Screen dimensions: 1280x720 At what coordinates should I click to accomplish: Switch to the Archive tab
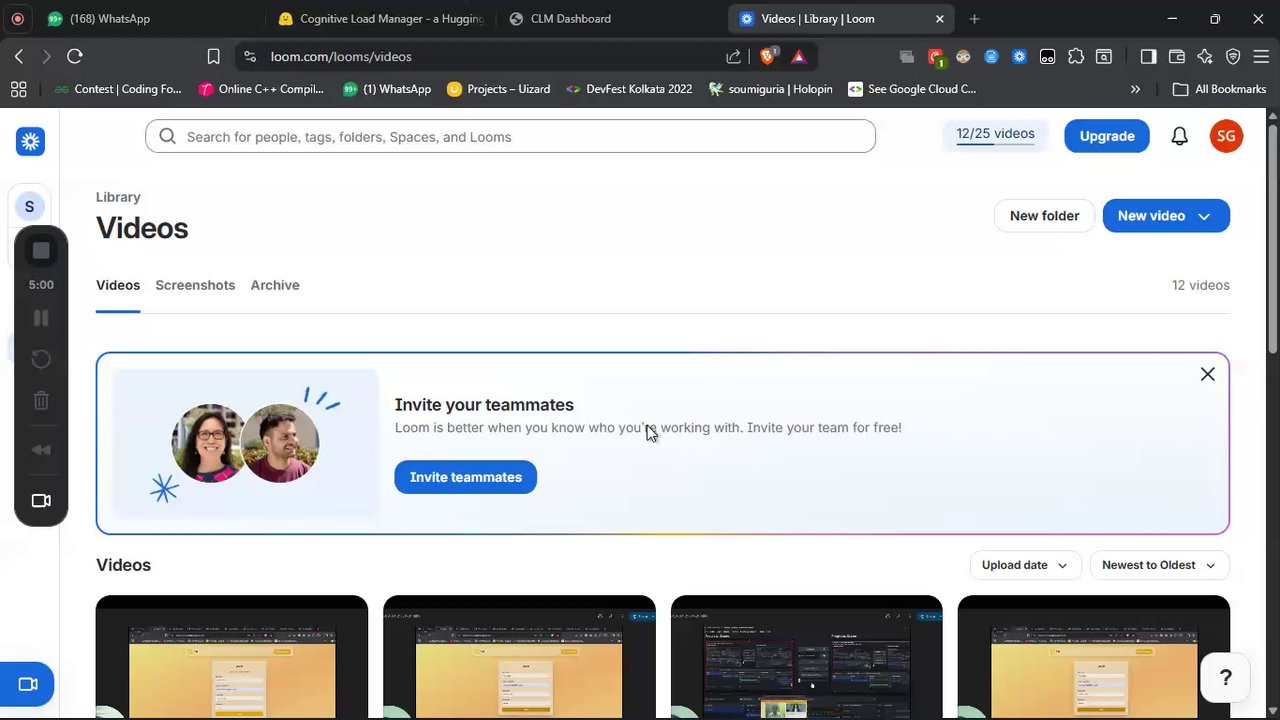275,285
